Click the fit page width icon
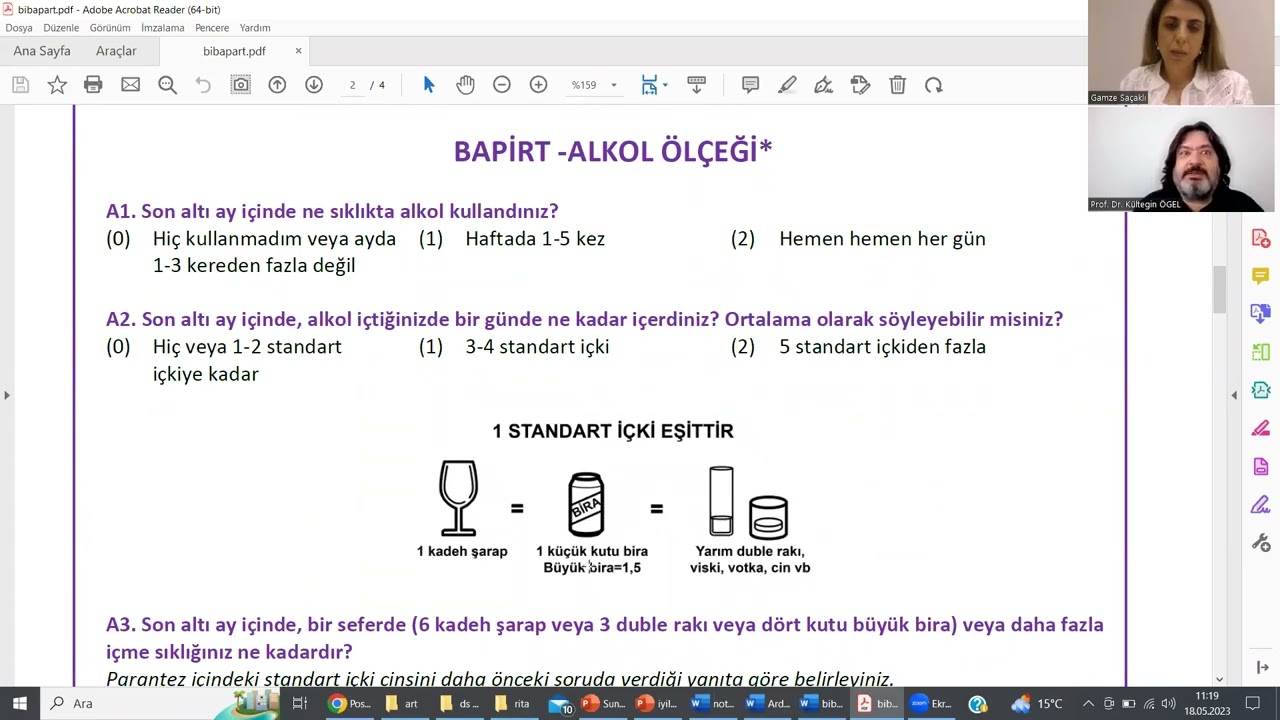The height and width of the screenshot is (720, 1280). tap(649, 85)
